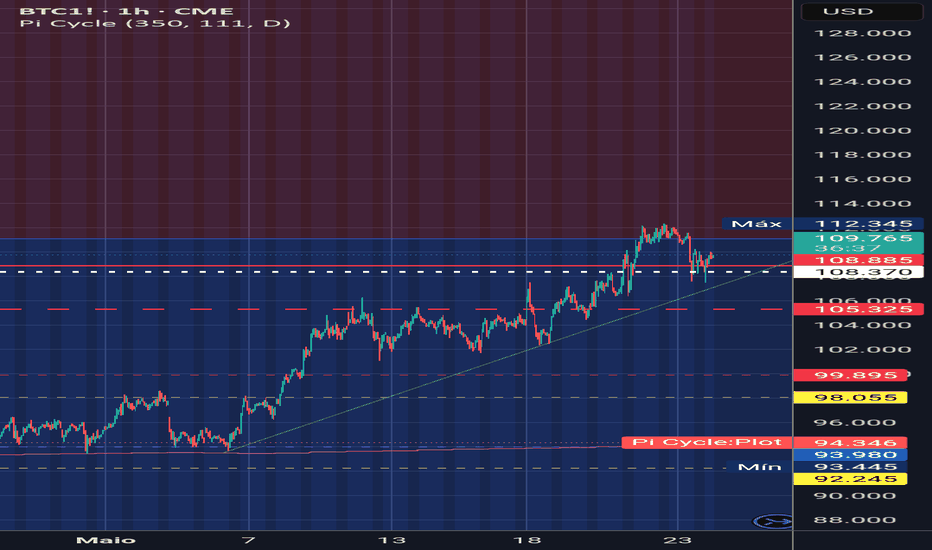Viewport: 932px width, 550px height.
Task: Click the 112.345 max price tag
Action: [x=858, y=224]
